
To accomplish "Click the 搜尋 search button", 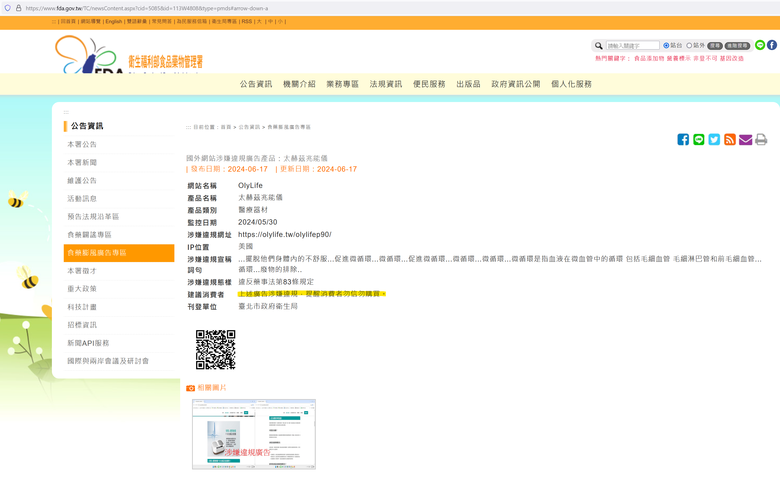I will [715, 45].
